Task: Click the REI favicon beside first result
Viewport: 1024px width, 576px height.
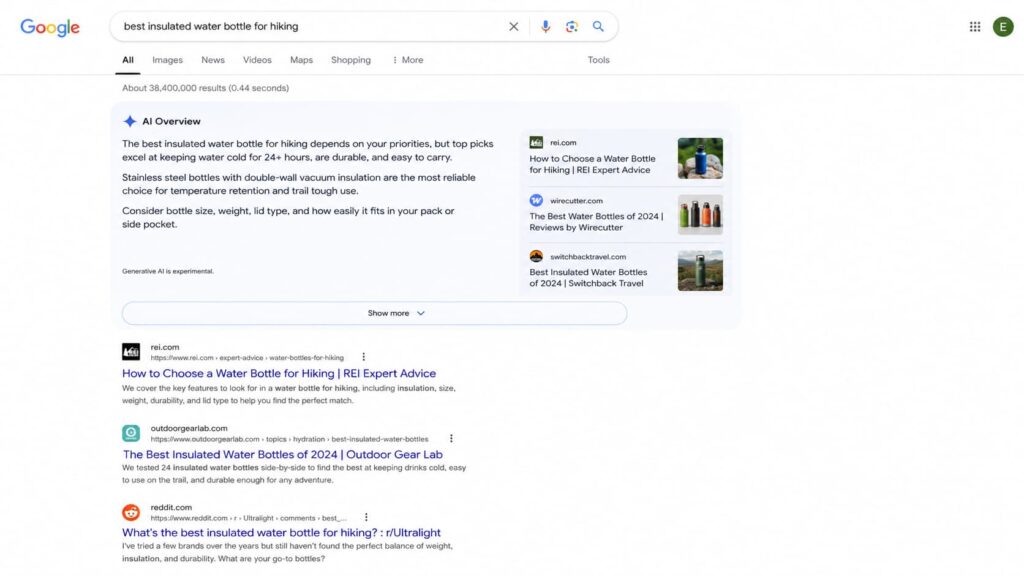Action: coord(131,352)
